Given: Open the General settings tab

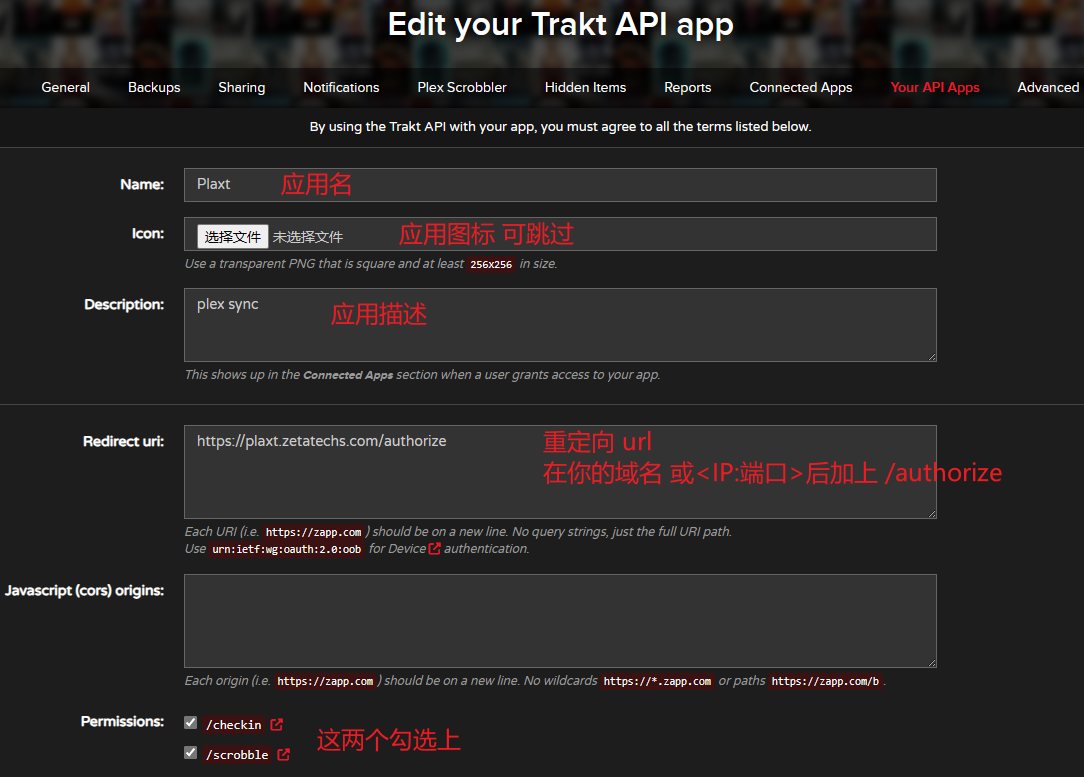Looking at the screenshot, I should (x=66, y=87).
